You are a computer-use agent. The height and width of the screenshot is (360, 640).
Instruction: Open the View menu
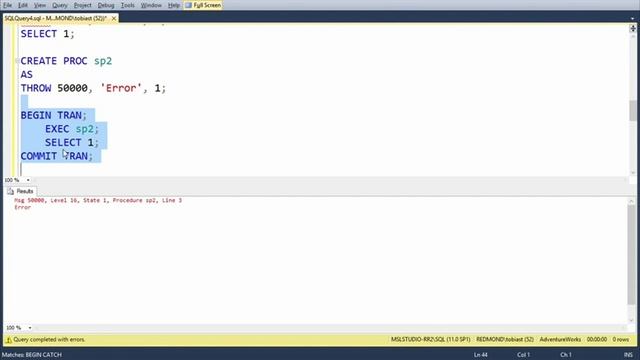click(40, 5)
